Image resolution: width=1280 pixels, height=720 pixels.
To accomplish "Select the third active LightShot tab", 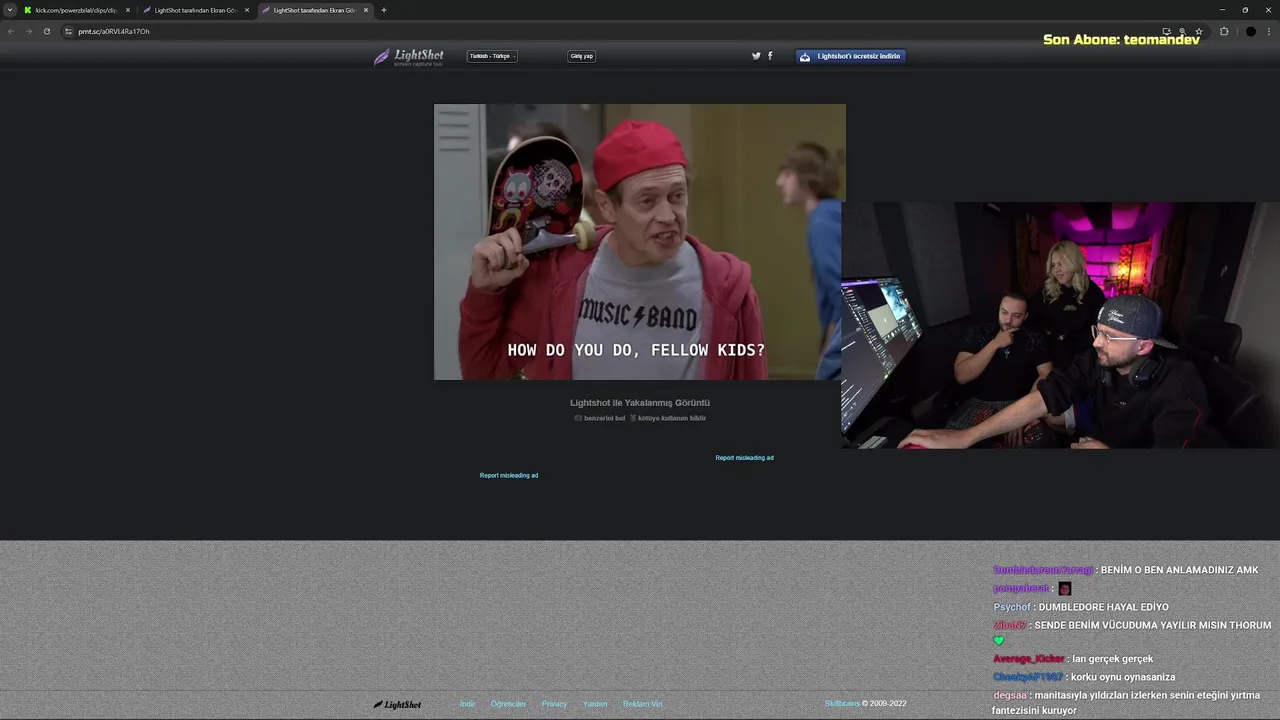I will click(x=315, y=10).
